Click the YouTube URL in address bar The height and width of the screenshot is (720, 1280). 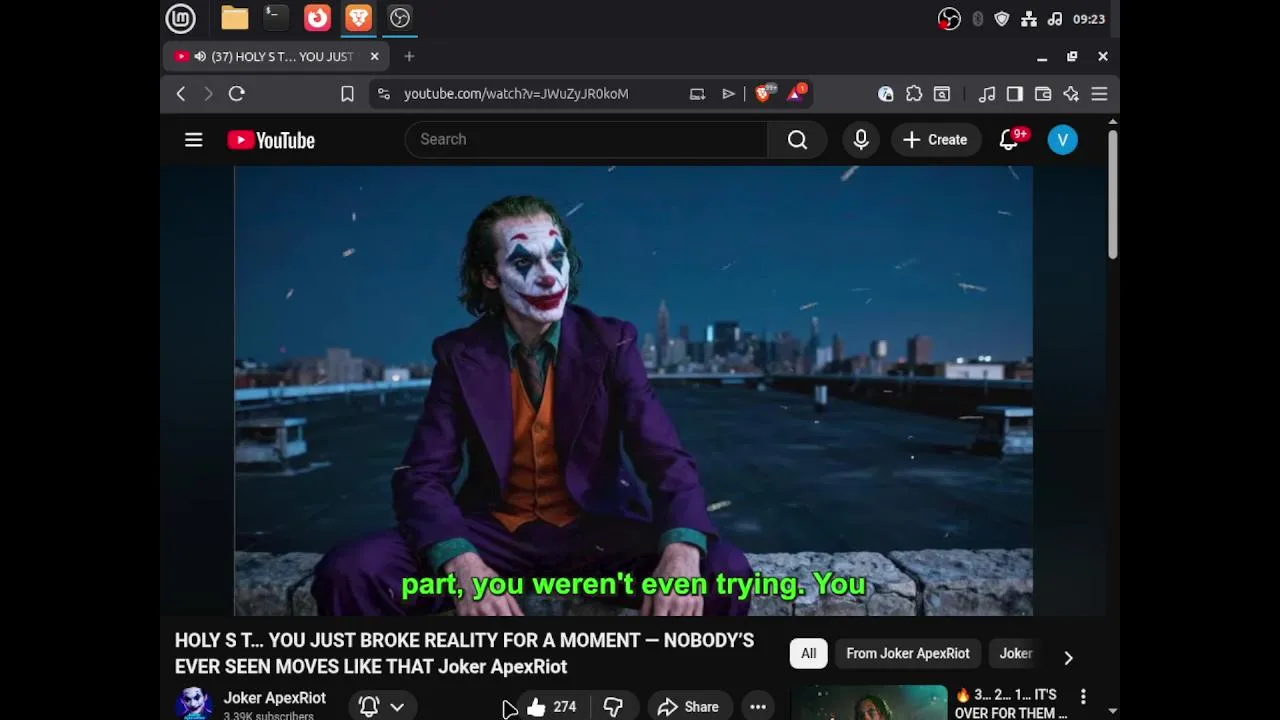[516, 94]
